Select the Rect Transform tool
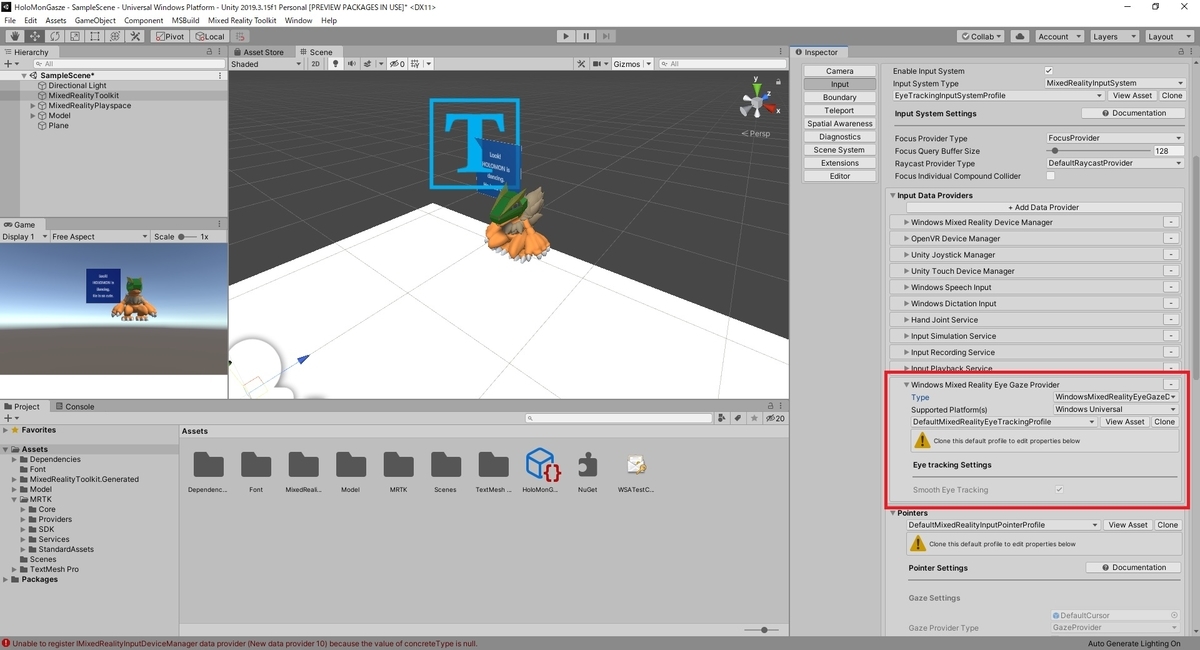The image size is (1200, 650). coord(94,36)
